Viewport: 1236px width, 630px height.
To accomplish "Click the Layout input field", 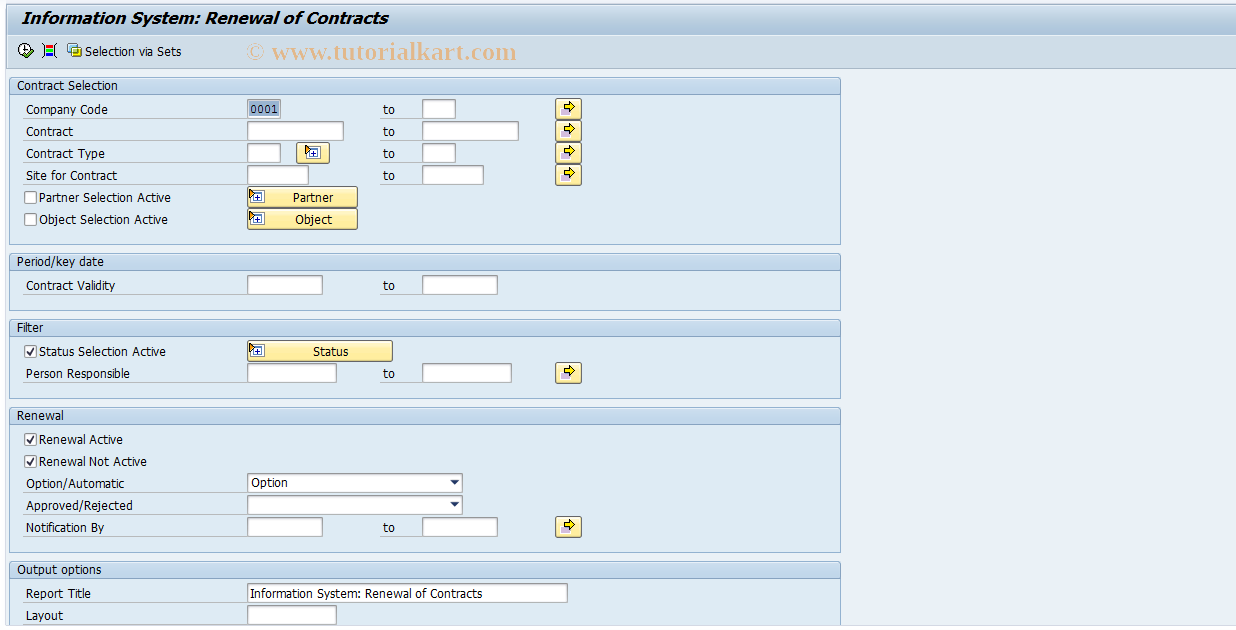I will [x=292, y=615].
